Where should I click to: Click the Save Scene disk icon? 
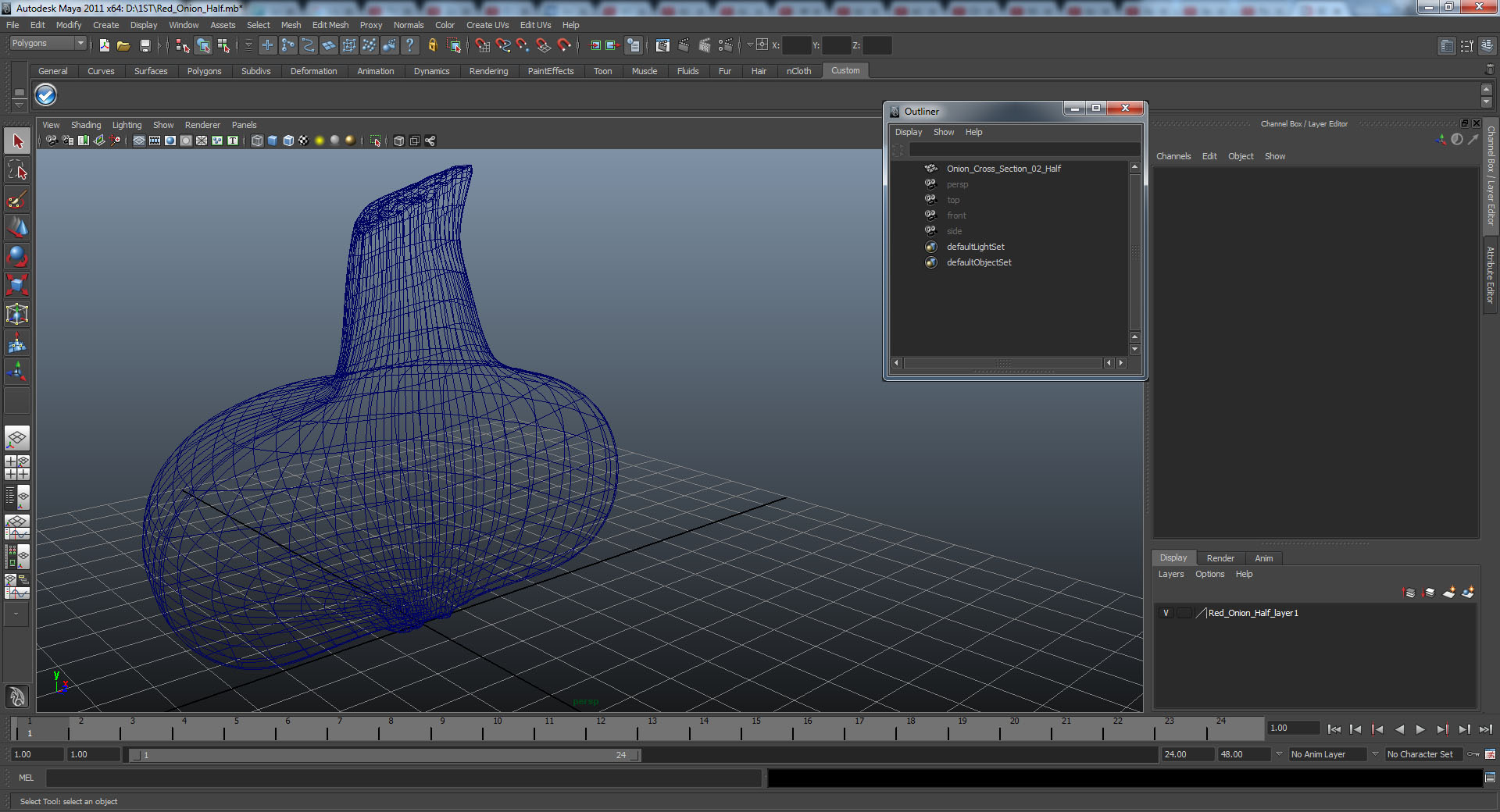coord(145,45)
